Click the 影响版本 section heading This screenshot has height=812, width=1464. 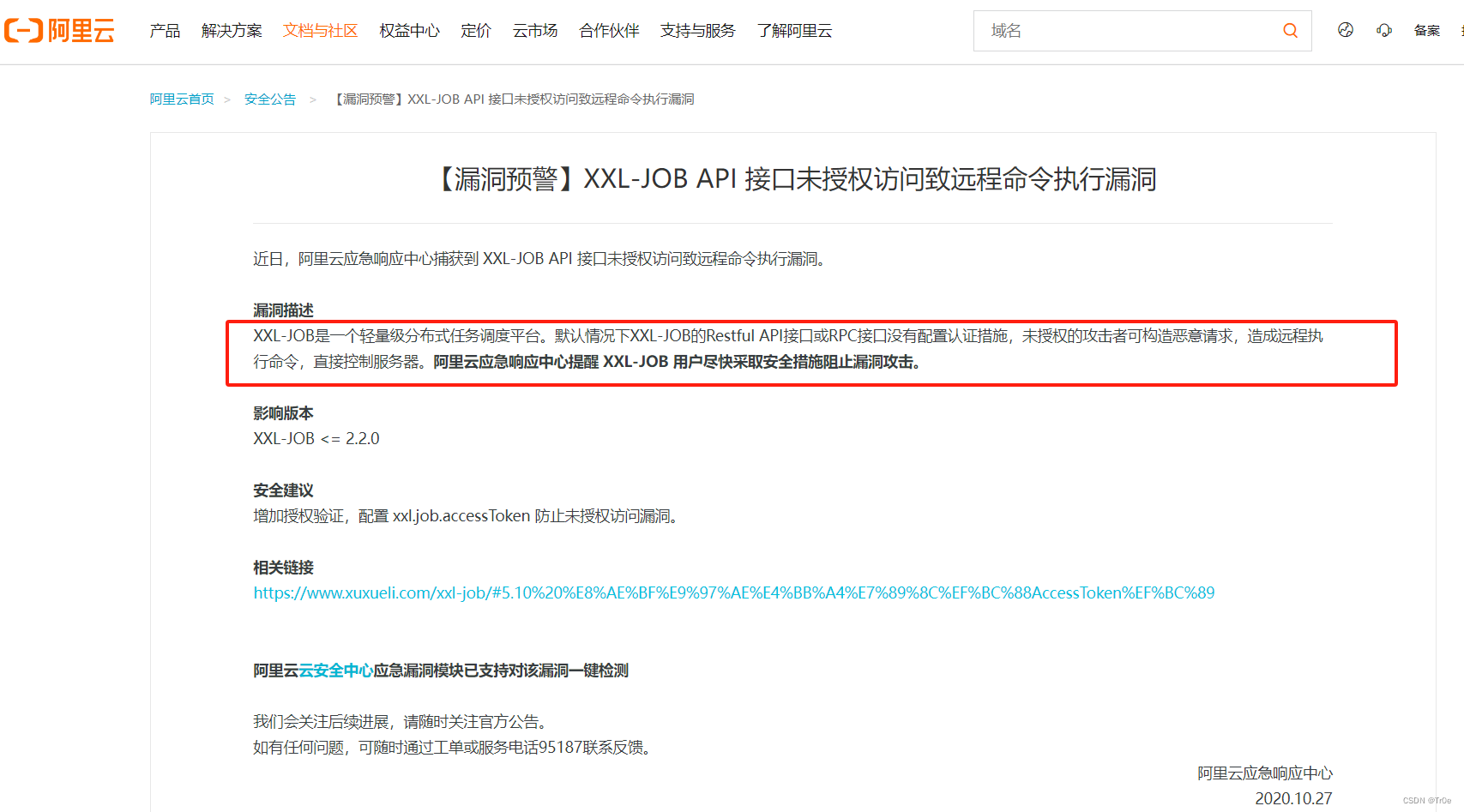click(x=283, y=413)
